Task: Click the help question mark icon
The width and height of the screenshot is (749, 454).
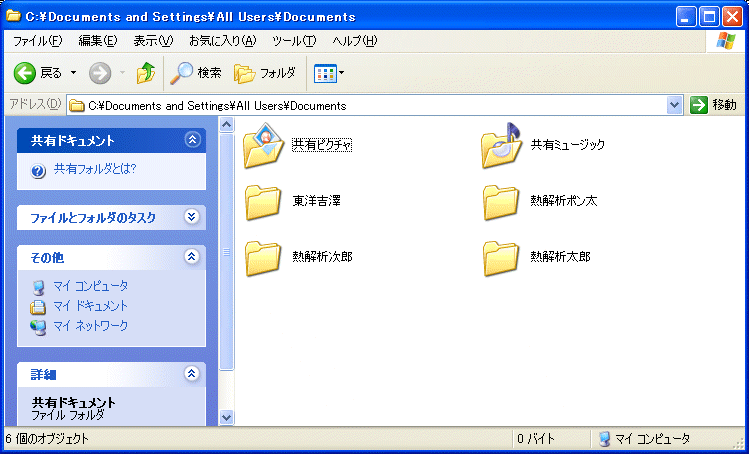Action: click(38, 171)
